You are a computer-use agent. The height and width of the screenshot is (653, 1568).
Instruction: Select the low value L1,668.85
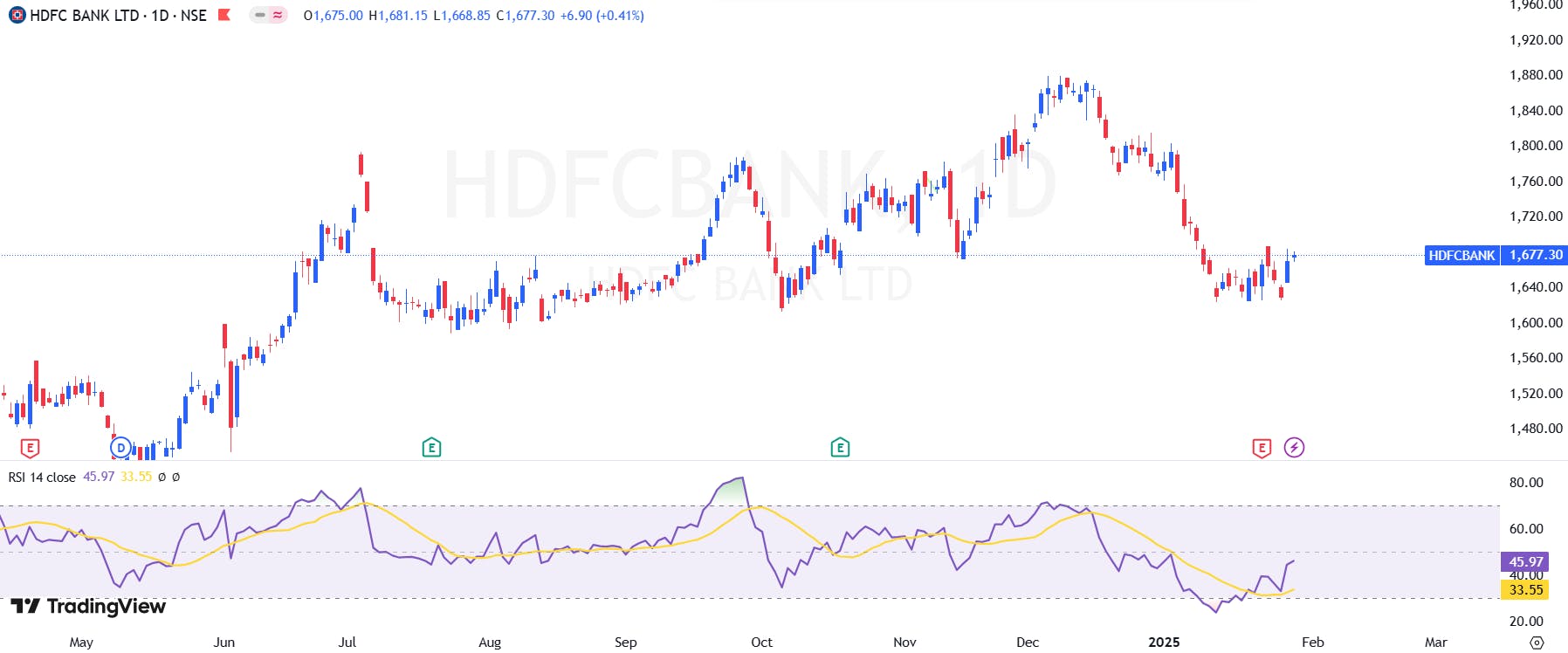[x=462, y=16]
